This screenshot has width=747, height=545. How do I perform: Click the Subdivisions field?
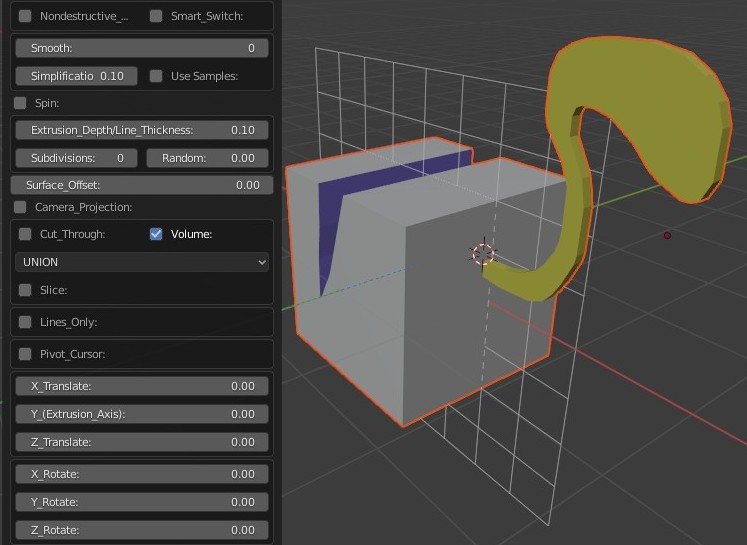click(x=77, y=158)
